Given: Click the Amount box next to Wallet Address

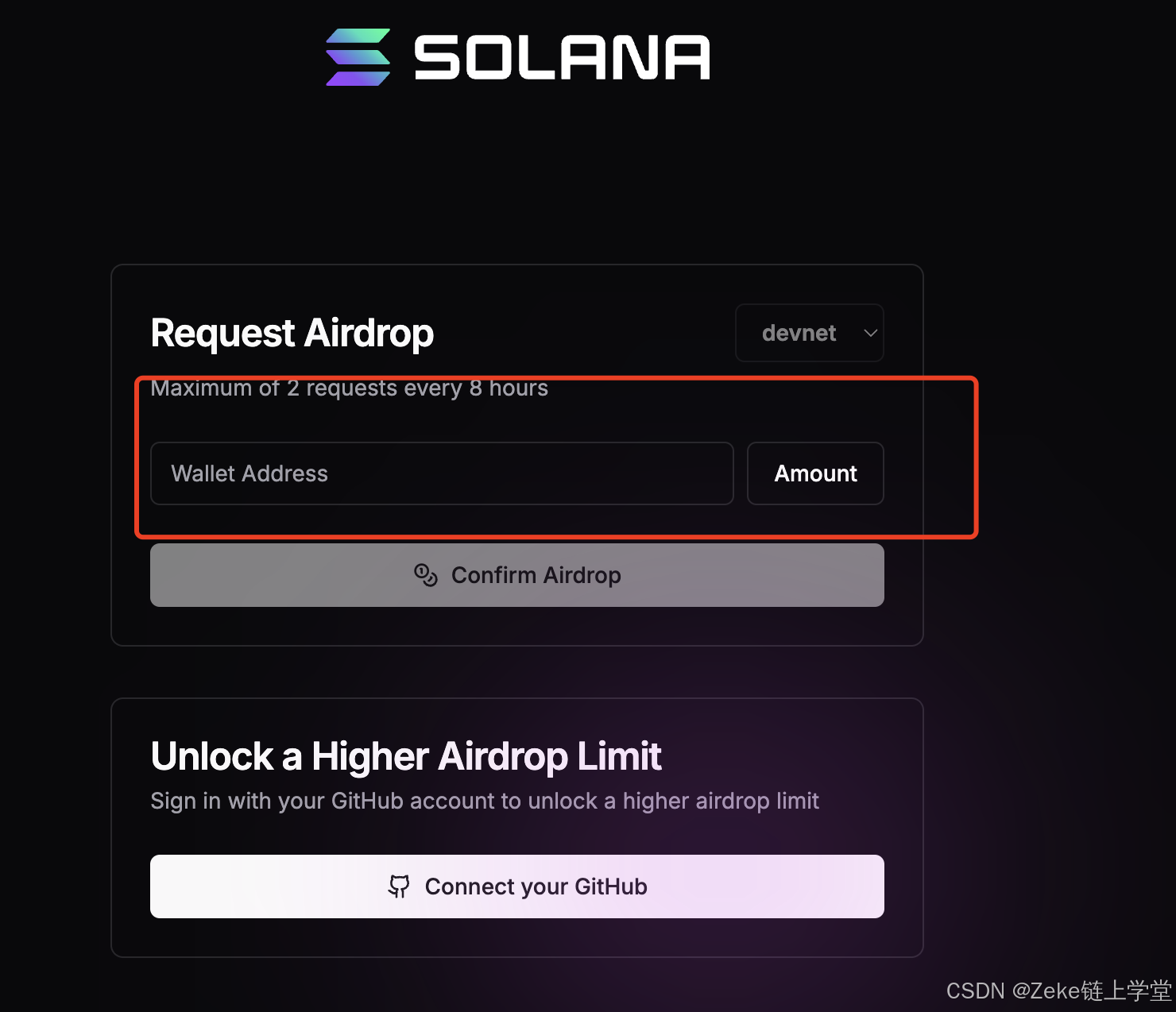Looking at the screenshot, I should tap(815, 473).
